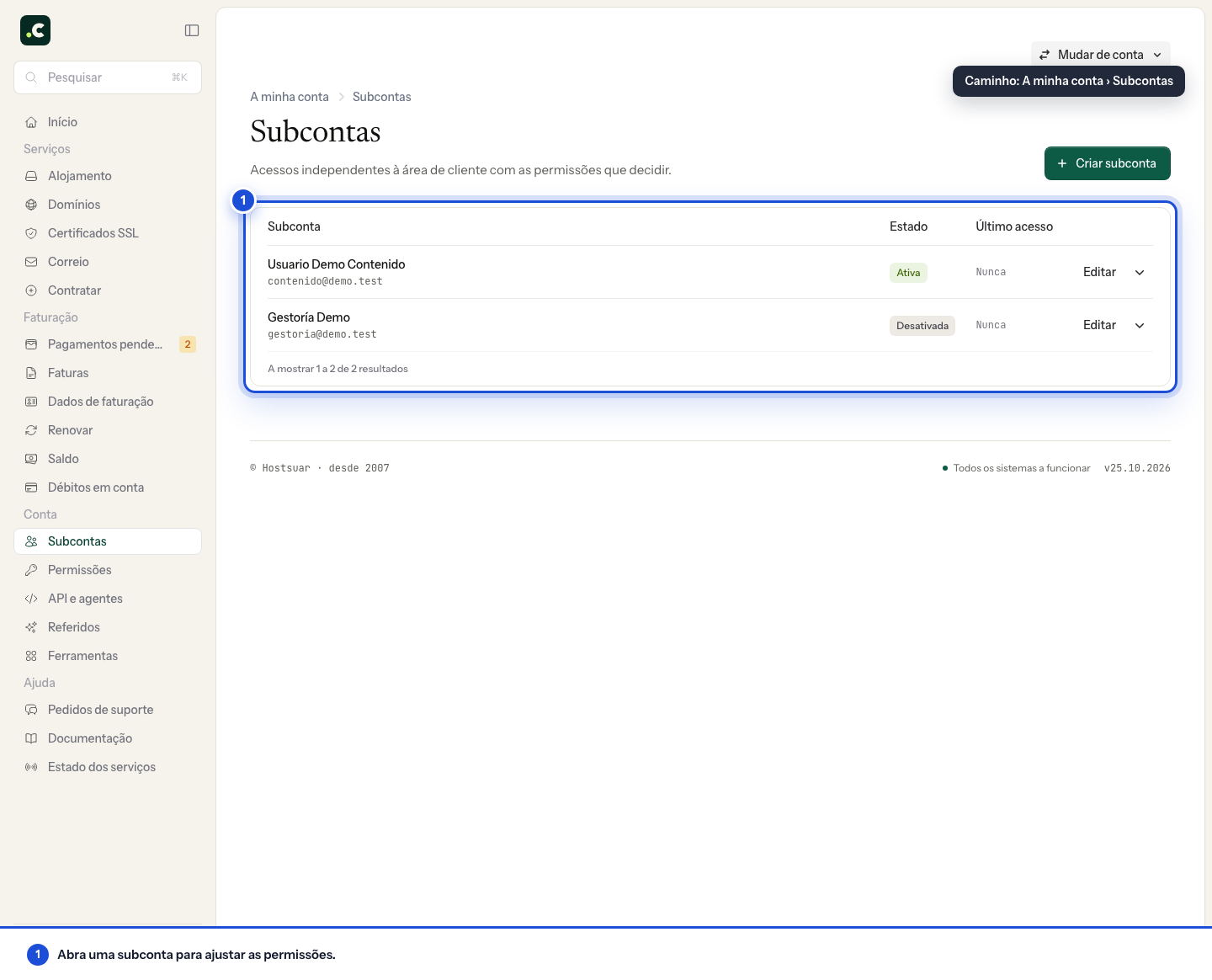Viewport: 1212px width, 980px height.
Task: Click the Permissões key icon
Action: click(x=31, y=570)
